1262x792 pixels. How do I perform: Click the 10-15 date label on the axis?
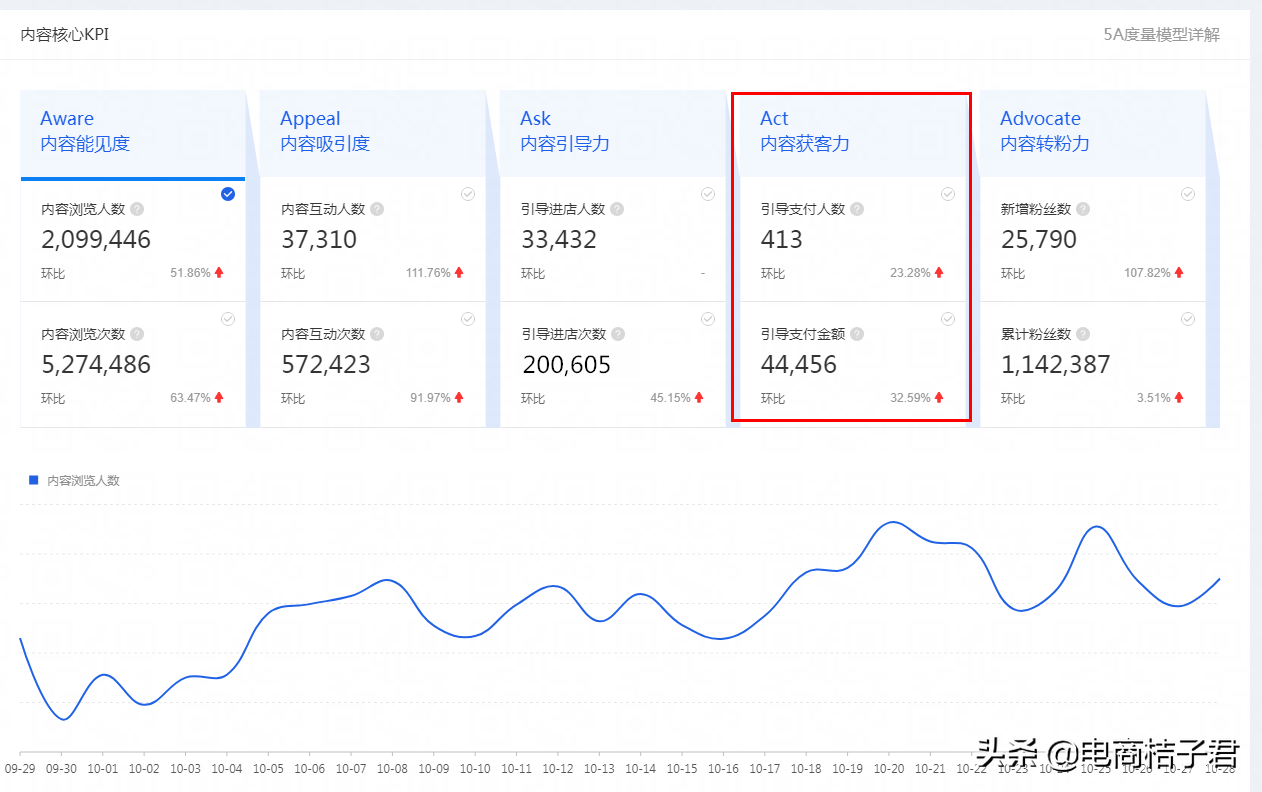(682, 770)
